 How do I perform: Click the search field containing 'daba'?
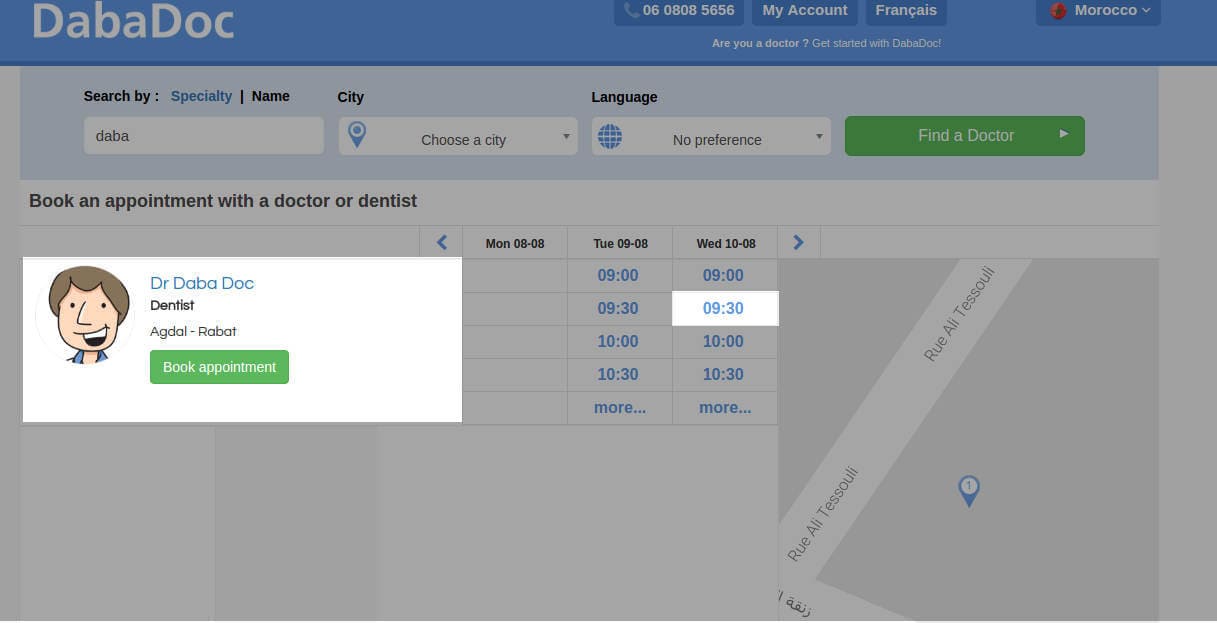204,136
